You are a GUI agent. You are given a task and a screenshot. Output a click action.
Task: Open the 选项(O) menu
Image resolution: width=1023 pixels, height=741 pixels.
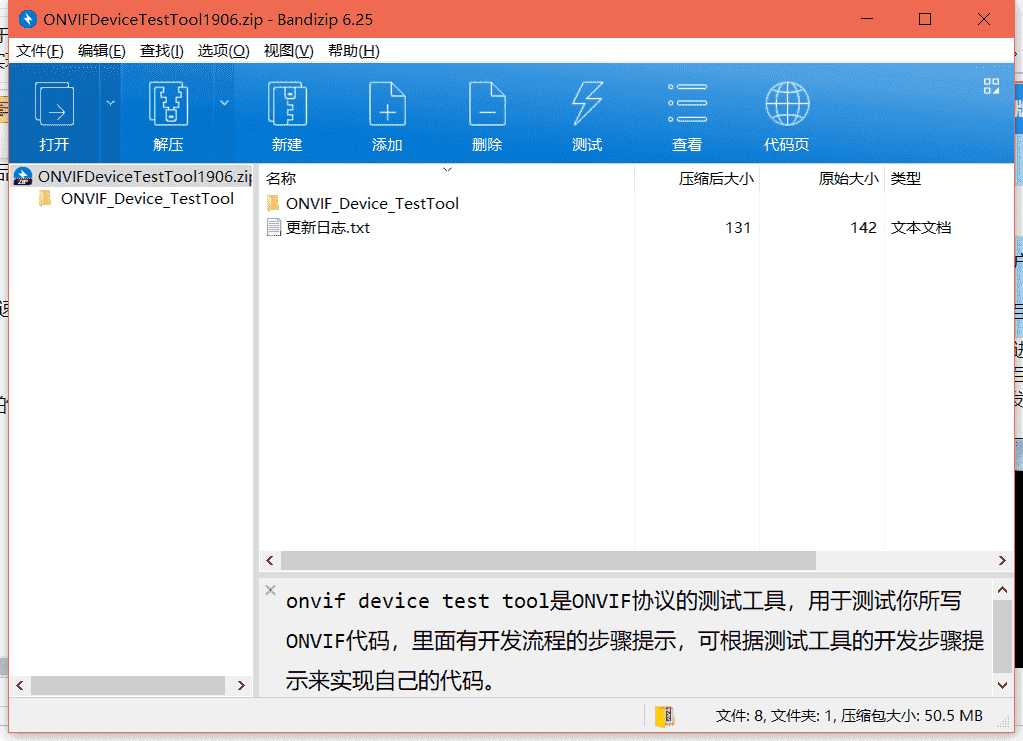(223, 51)
